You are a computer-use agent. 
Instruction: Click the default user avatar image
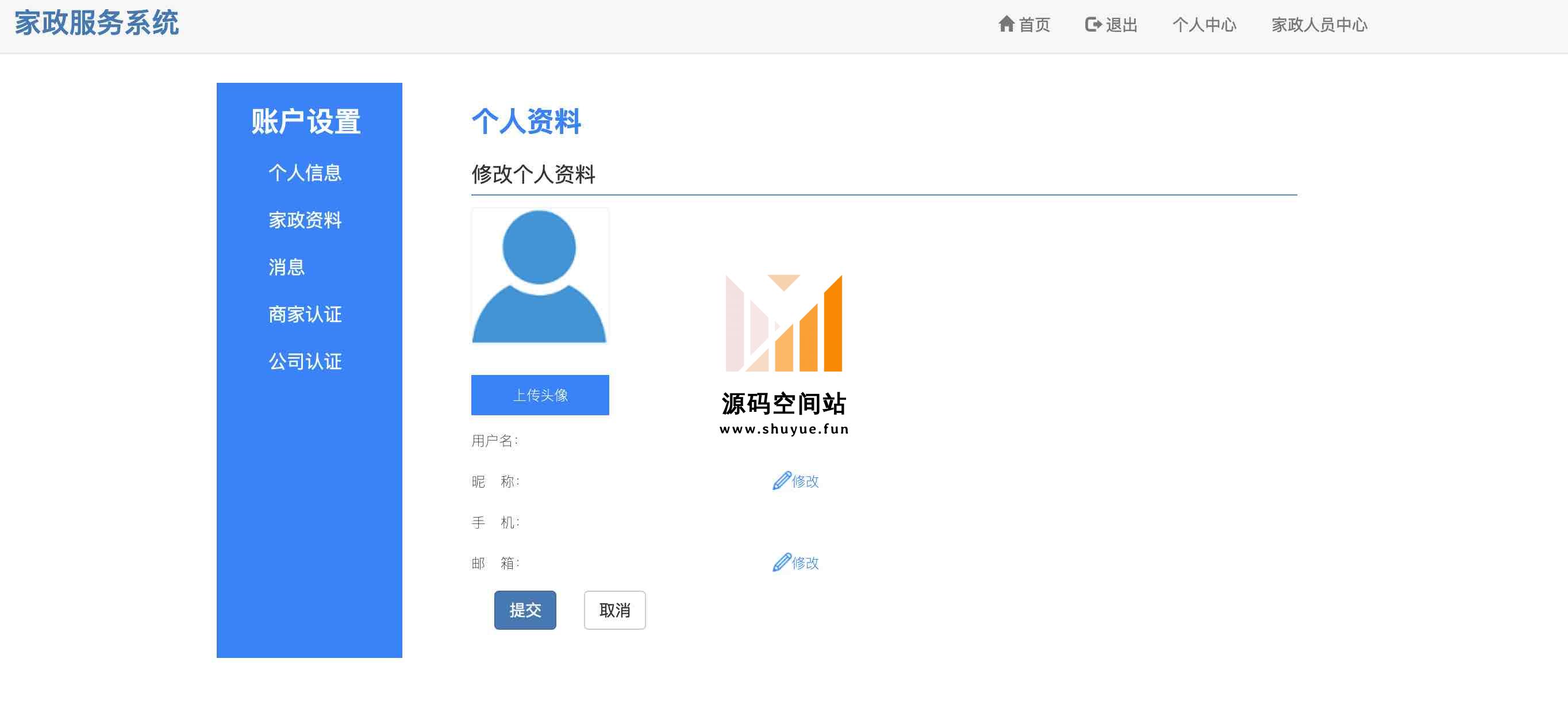[x=539, y=276]
